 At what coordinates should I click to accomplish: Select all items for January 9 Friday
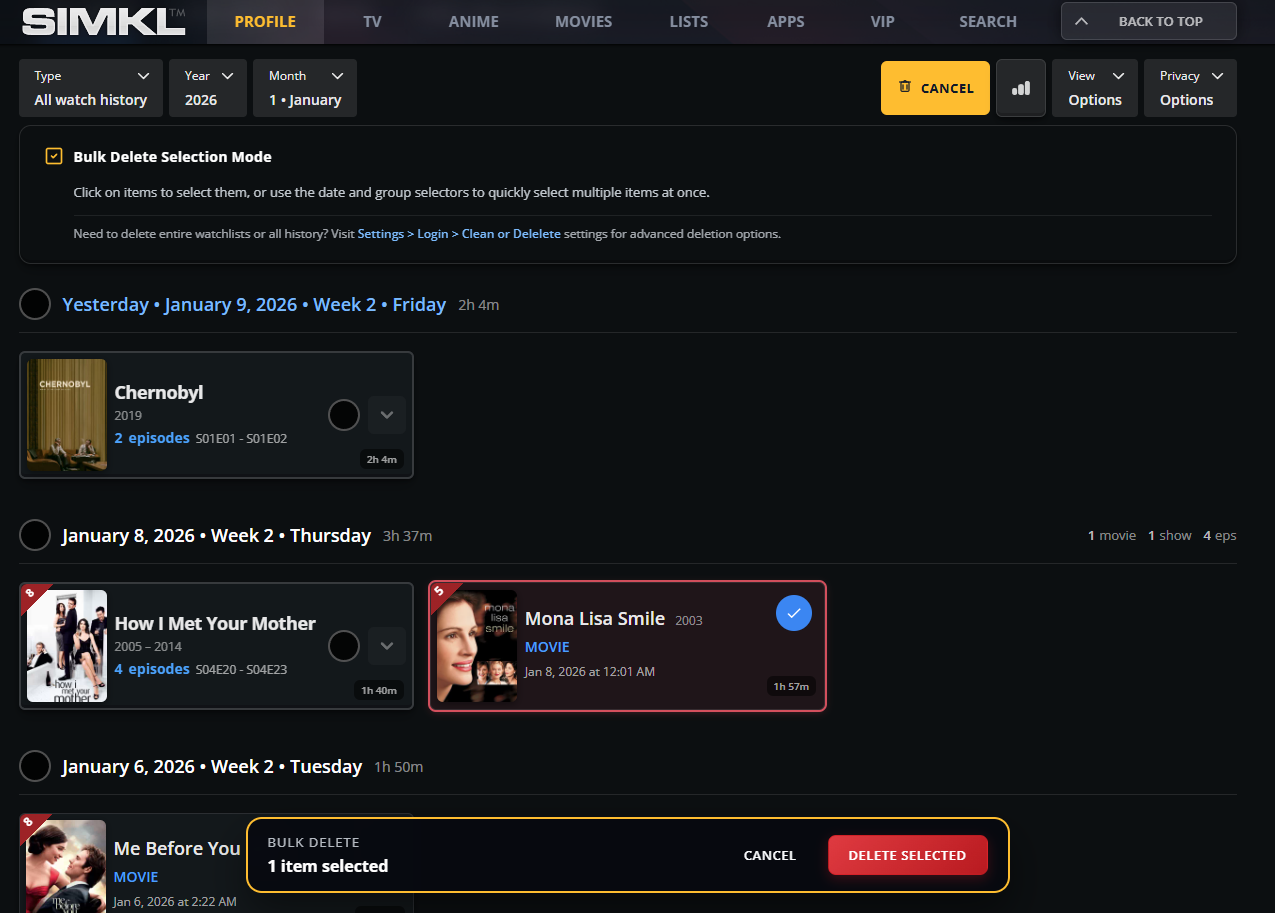tap(35, 304)
